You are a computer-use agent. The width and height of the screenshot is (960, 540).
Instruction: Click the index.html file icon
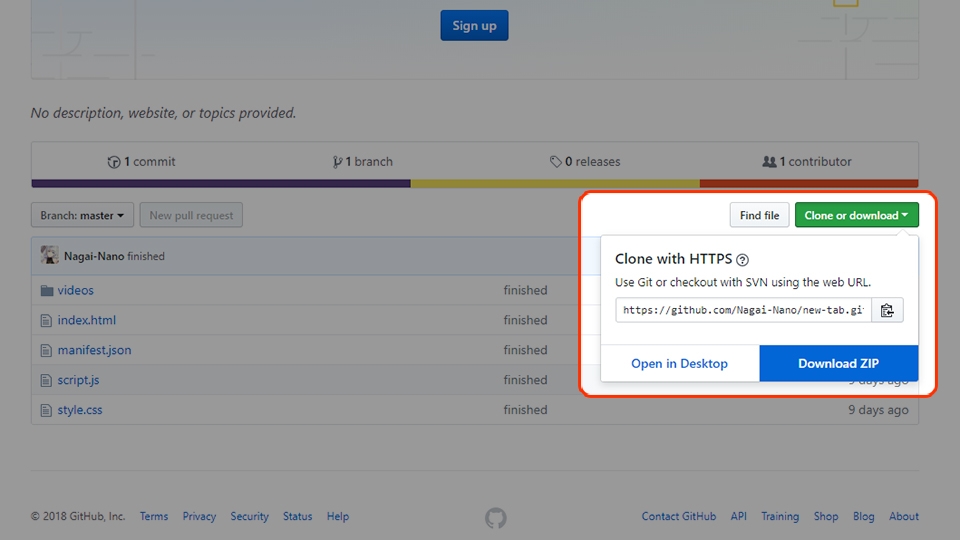[46, 320]
